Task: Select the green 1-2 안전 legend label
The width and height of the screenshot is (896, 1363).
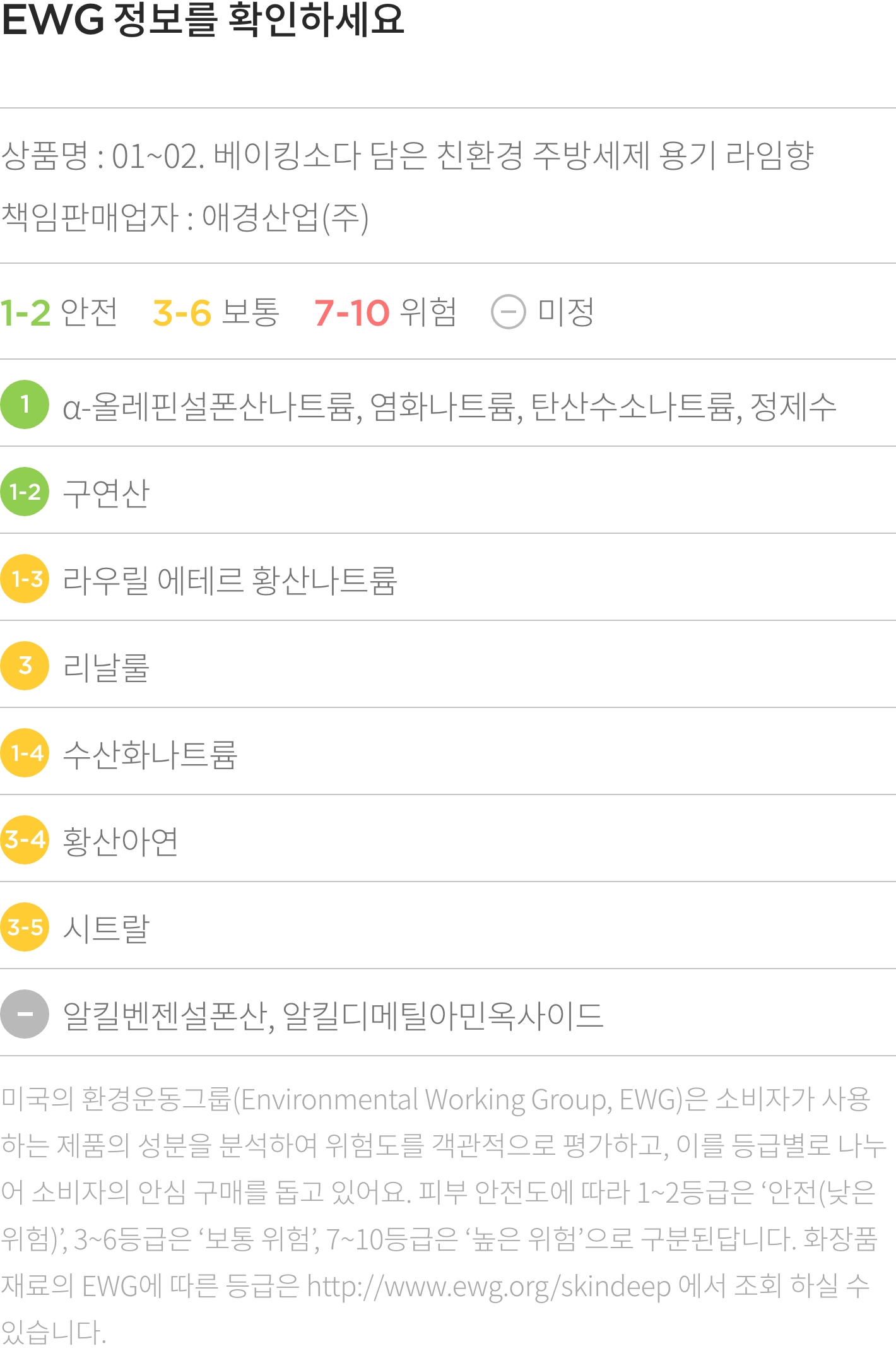Action: 59,312
